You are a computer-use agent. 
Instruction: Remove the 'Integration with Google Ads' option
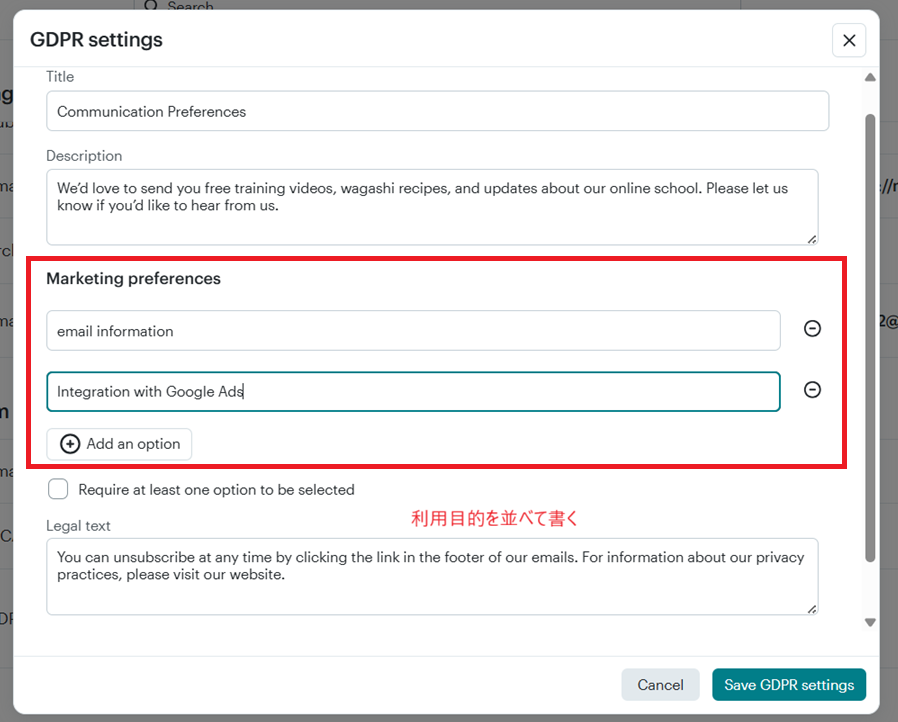pos(813,390)
